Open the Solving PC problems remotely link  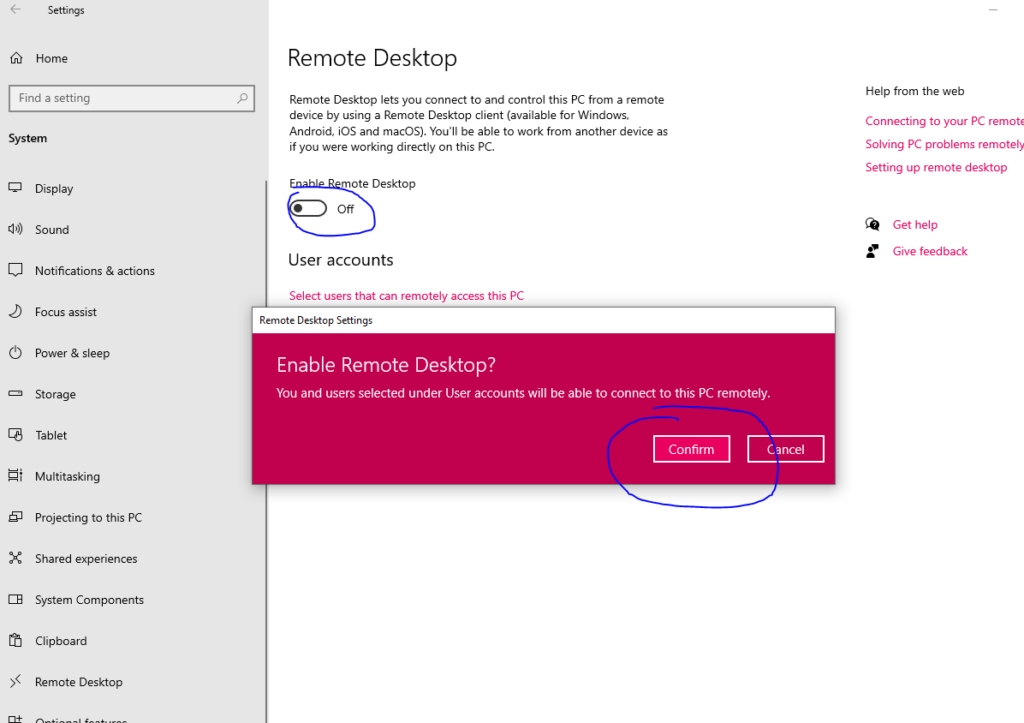coord(943,143)
